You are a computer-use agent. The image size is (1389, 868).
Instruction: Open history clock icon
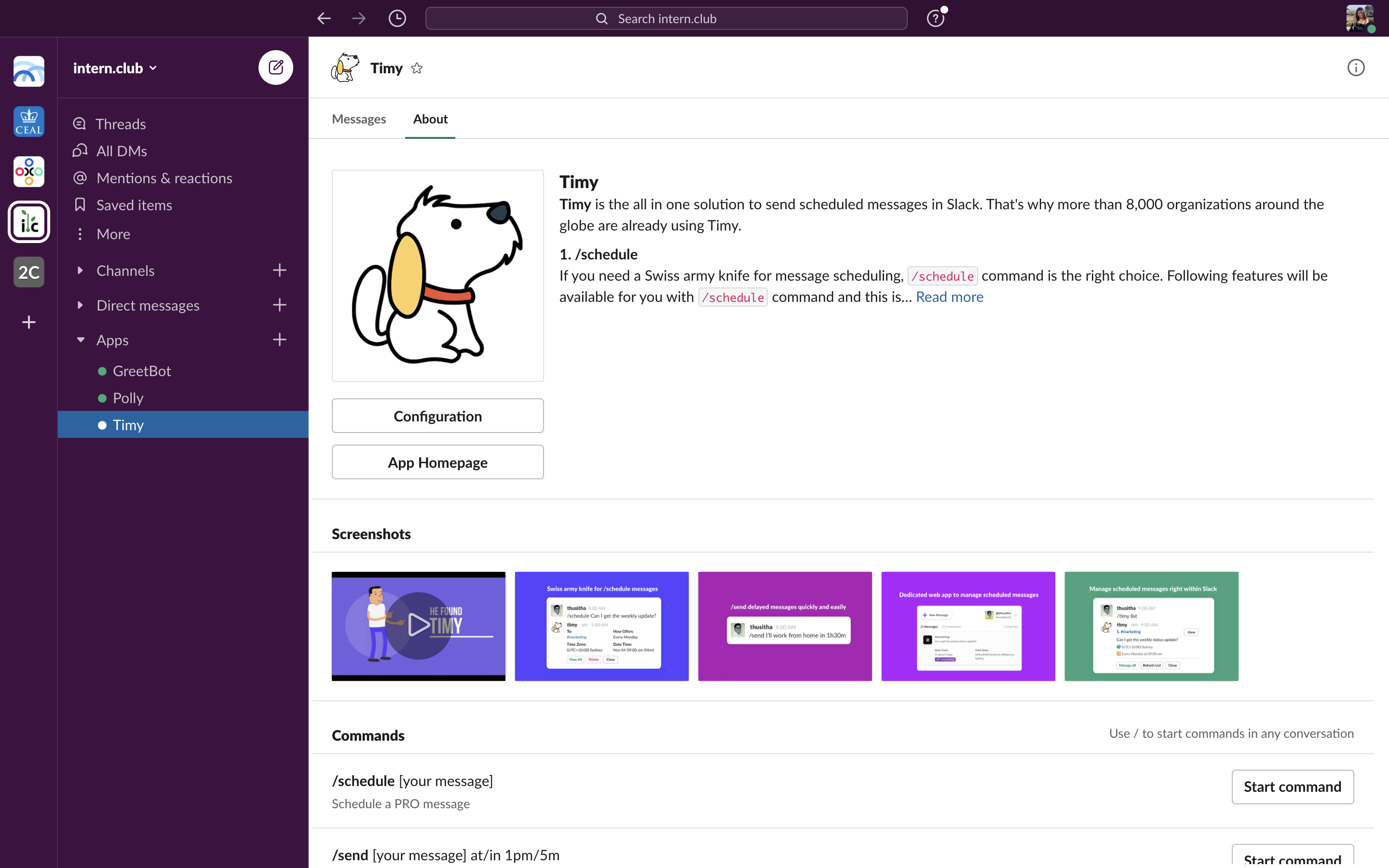pos(397,18)
